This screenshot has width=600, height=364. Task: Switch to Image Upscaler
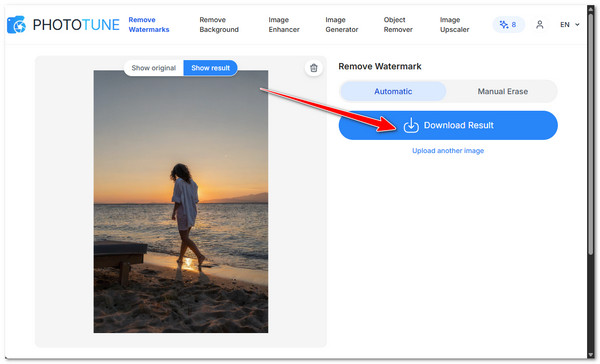point(454,24)
